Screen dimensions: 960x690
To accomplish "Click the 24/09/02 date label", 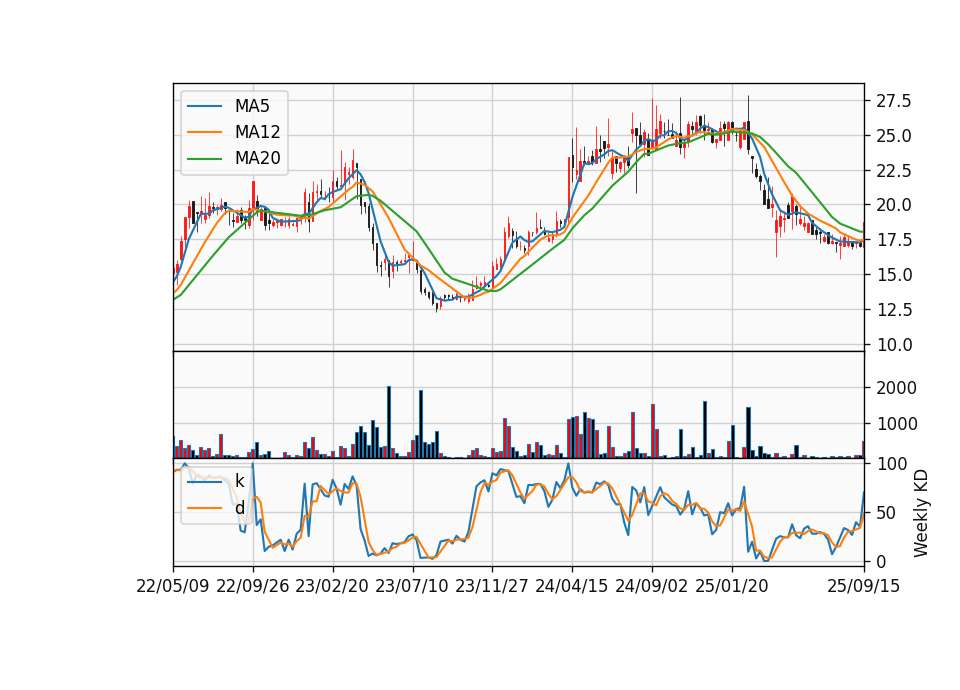I will click(651, 587).
